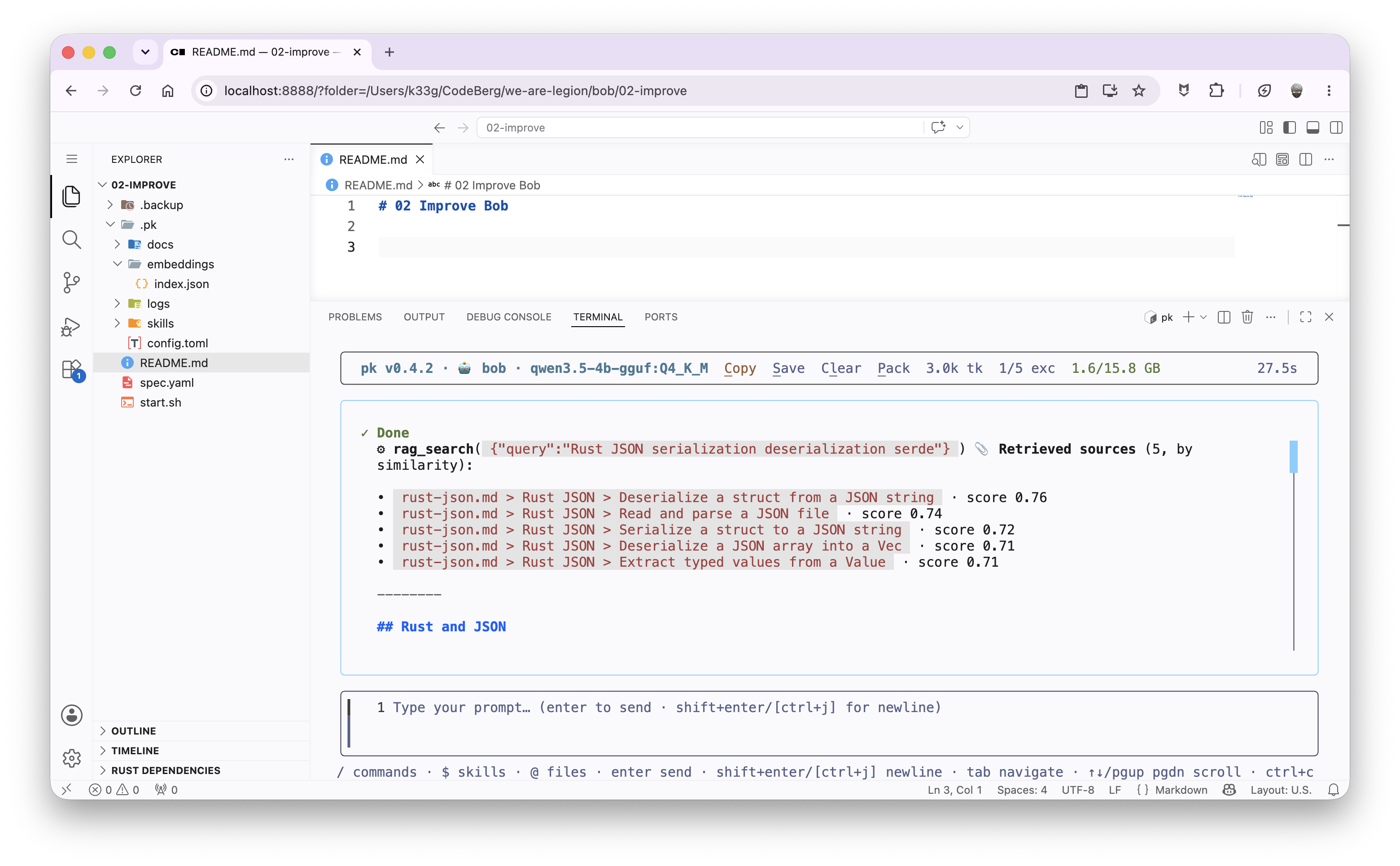This screenshot has width=1400, height=866.
Task: Split the editor right
Action: (x=1305, y=160)
